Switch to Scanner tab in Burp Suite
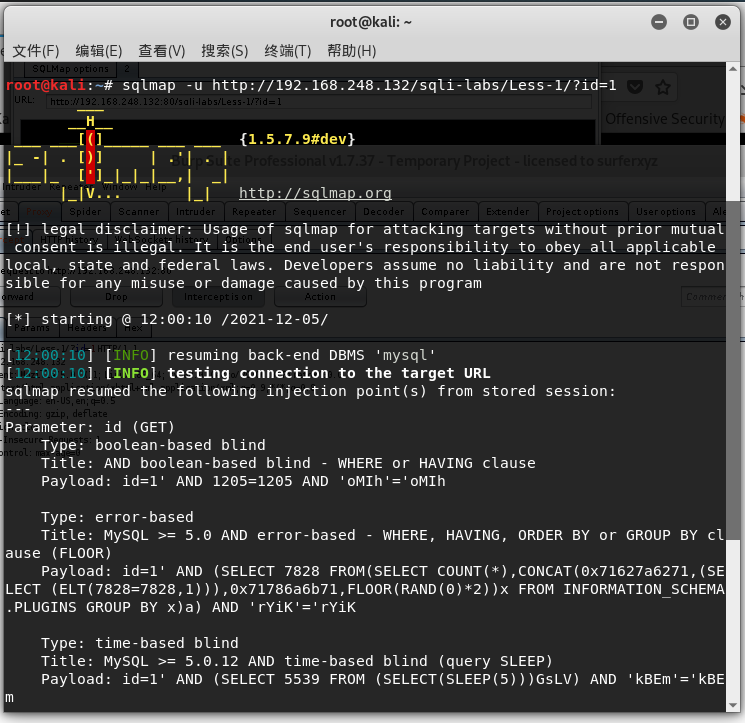 point(139,211)
